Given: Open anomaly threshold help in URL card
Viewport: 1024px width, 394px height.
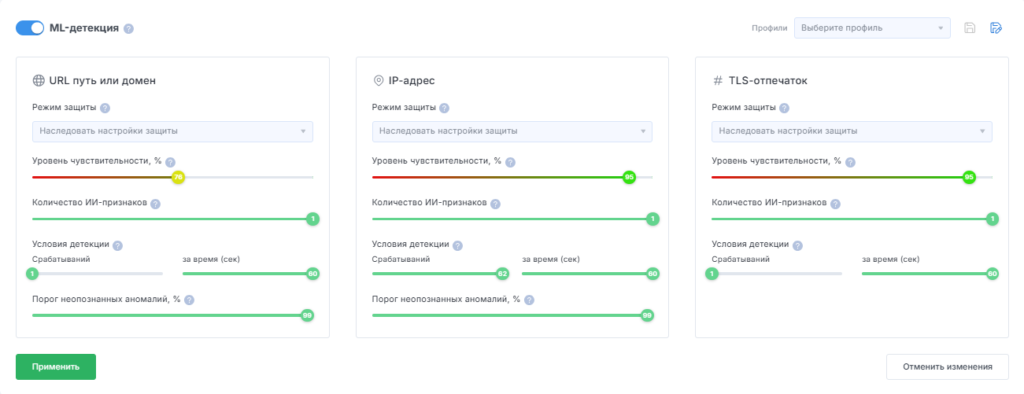Looking at the screenshot, I should [x=189, y=300].
